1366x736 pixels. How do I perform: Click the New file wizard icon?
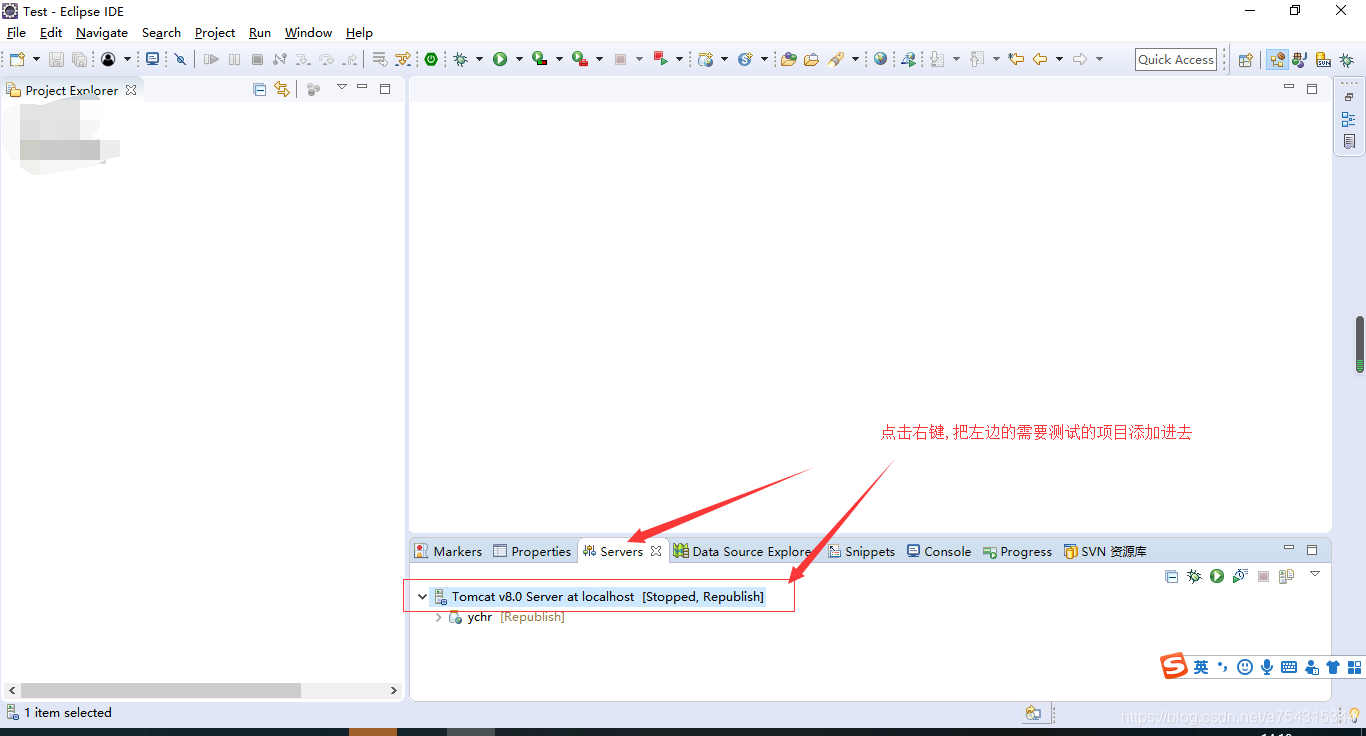click(x=17, y=59)
